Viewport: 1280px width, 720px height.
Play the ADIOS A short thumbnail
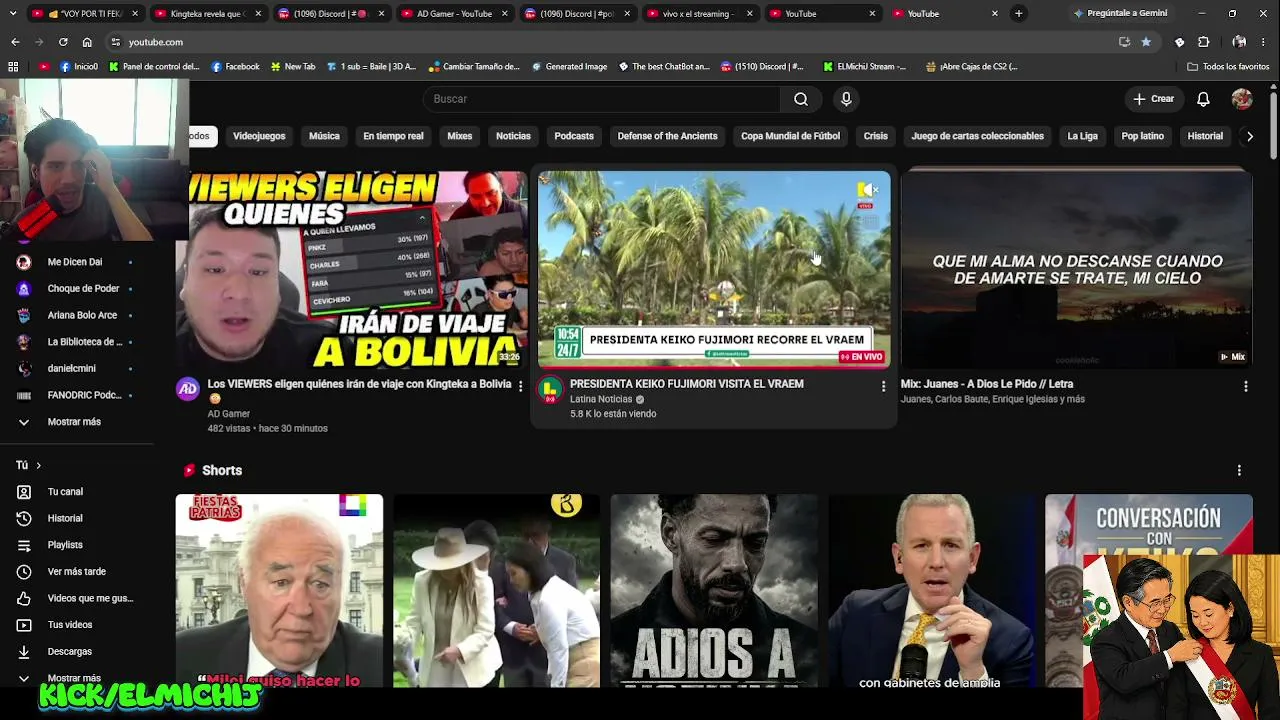pos(714,591)
